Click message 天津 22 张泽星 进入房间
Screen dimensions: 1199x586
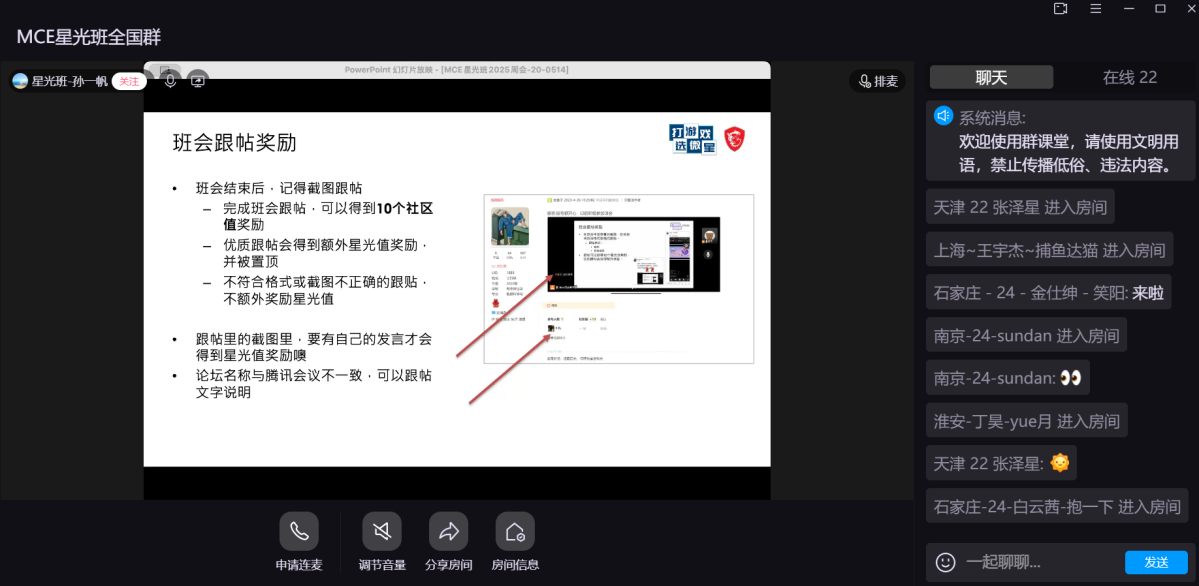click(1020, 207)
